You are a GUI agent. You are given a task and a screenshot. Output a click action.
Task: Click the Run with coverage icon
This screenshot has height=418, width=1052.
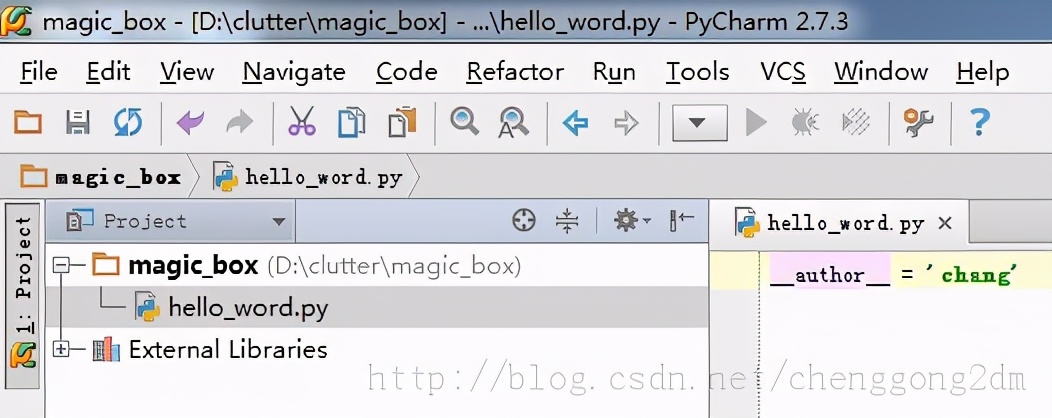tap(856, 123)
